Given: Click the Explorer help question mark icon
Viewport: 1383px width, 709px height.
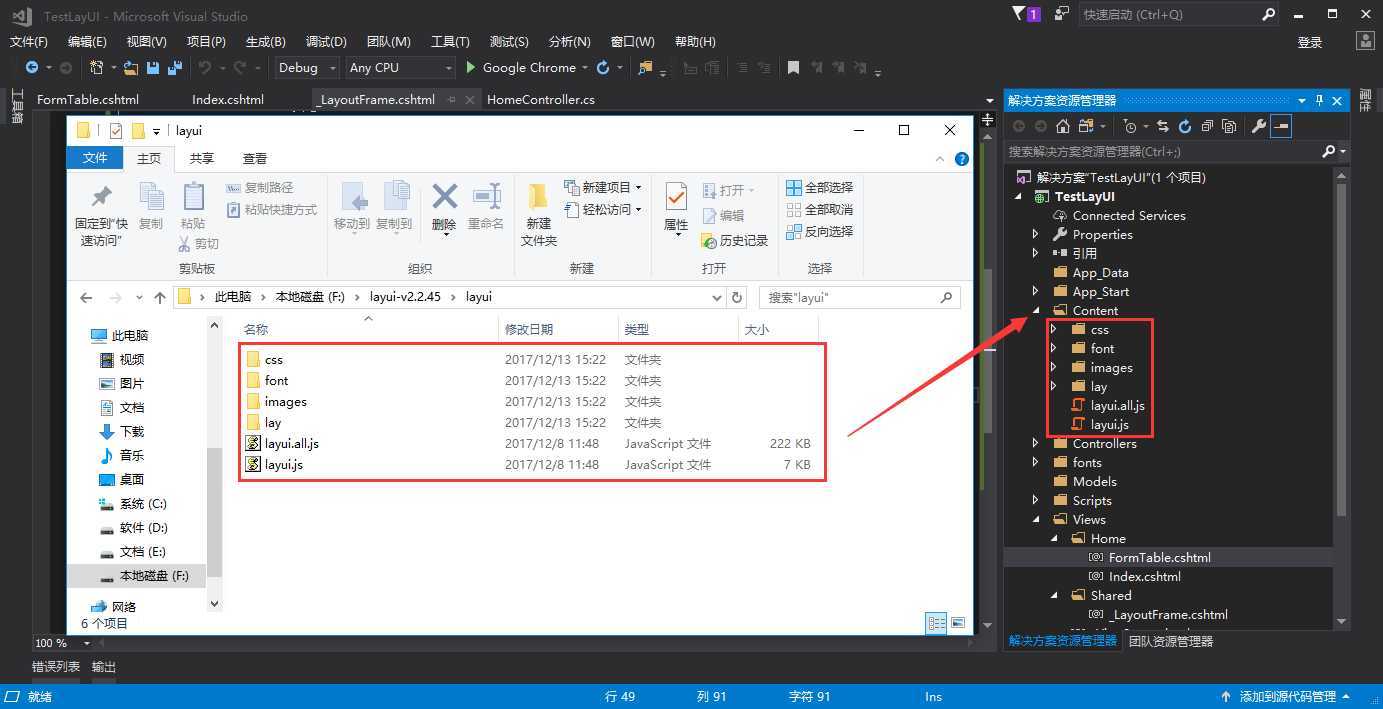Looking at the screenshot, I should coord(962,159).
